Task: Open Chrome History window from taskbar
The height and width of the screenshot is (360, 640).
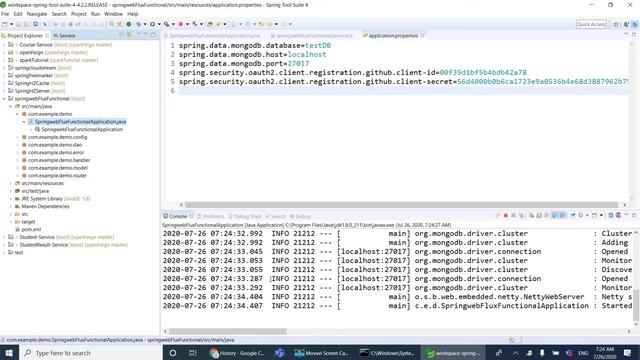Action: pos(238,353)
